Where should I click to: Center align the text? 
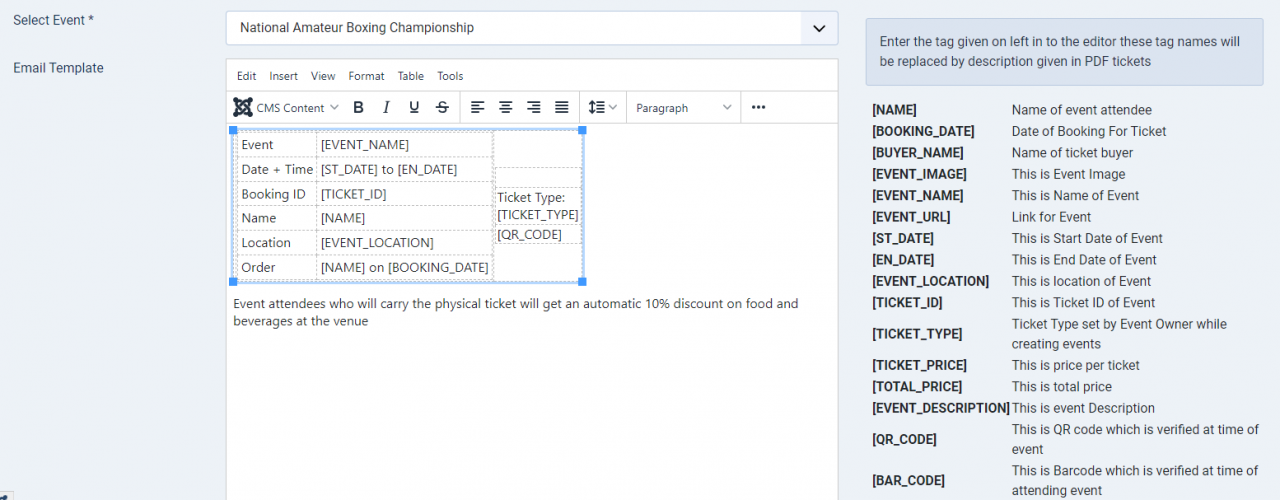pyautogui.click(x=506, y=108)
